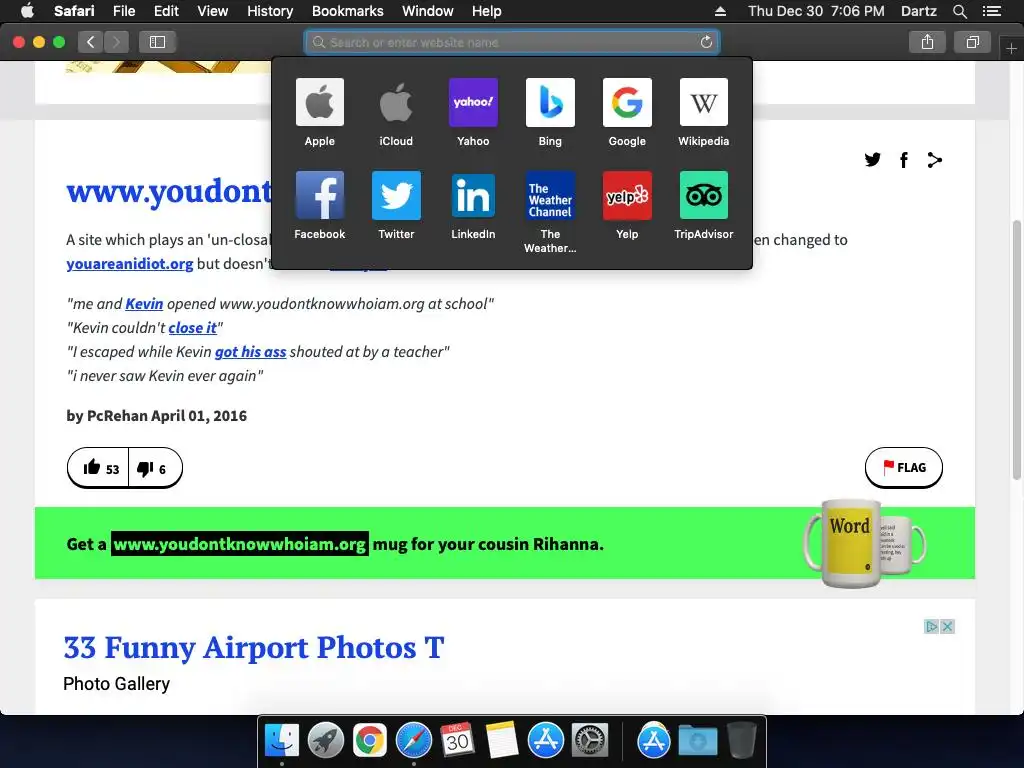This screenshot has width=1024, height=768.
Task: Open '33 Funny Airport Photos' ad headline
Action: tap(253, 648)
